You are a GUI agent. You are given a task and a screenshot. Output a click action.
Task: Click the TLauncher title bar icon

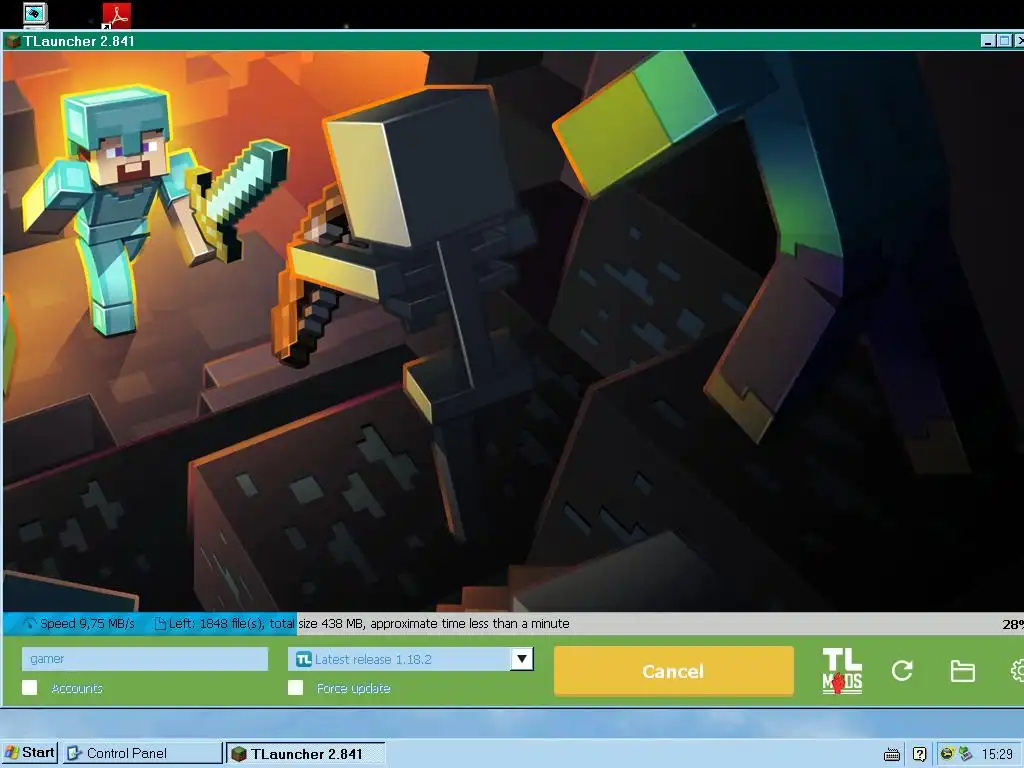click(x=12, y=41)
